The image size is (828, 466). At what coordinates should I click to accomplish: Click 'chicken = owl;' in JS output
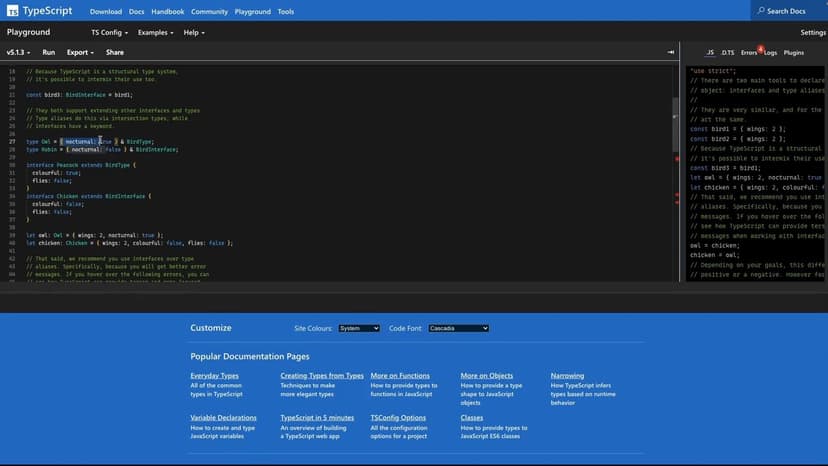[x=714, y=255]
